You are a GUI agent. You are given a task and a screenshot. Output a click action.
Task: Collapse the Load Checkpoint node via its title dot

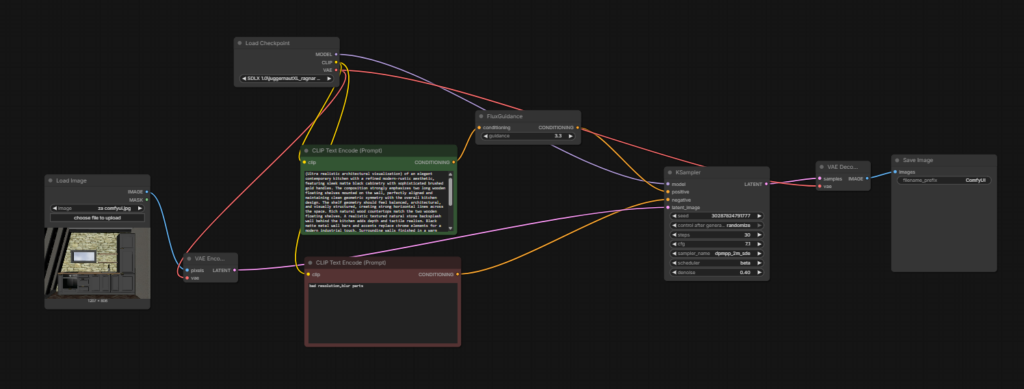240,43
